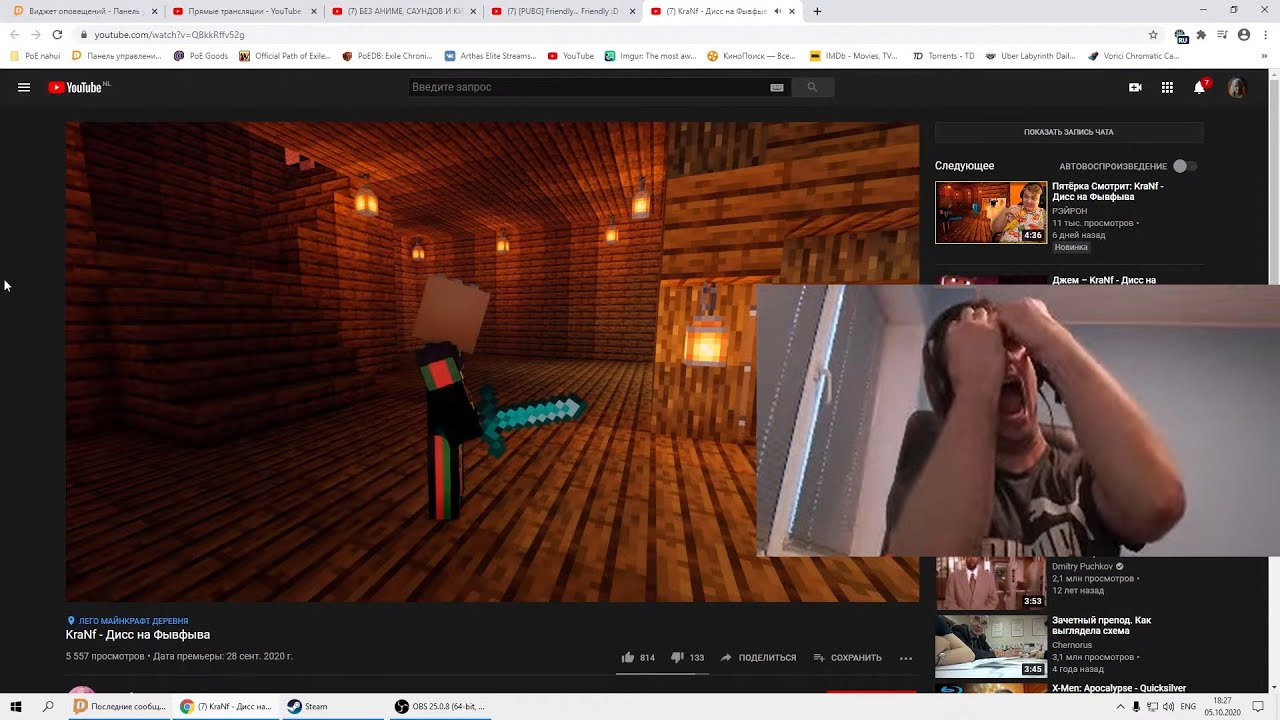Click the СОХРАНИТЬ save button
Screen dimensions: 1280x720
coord(848,657)
